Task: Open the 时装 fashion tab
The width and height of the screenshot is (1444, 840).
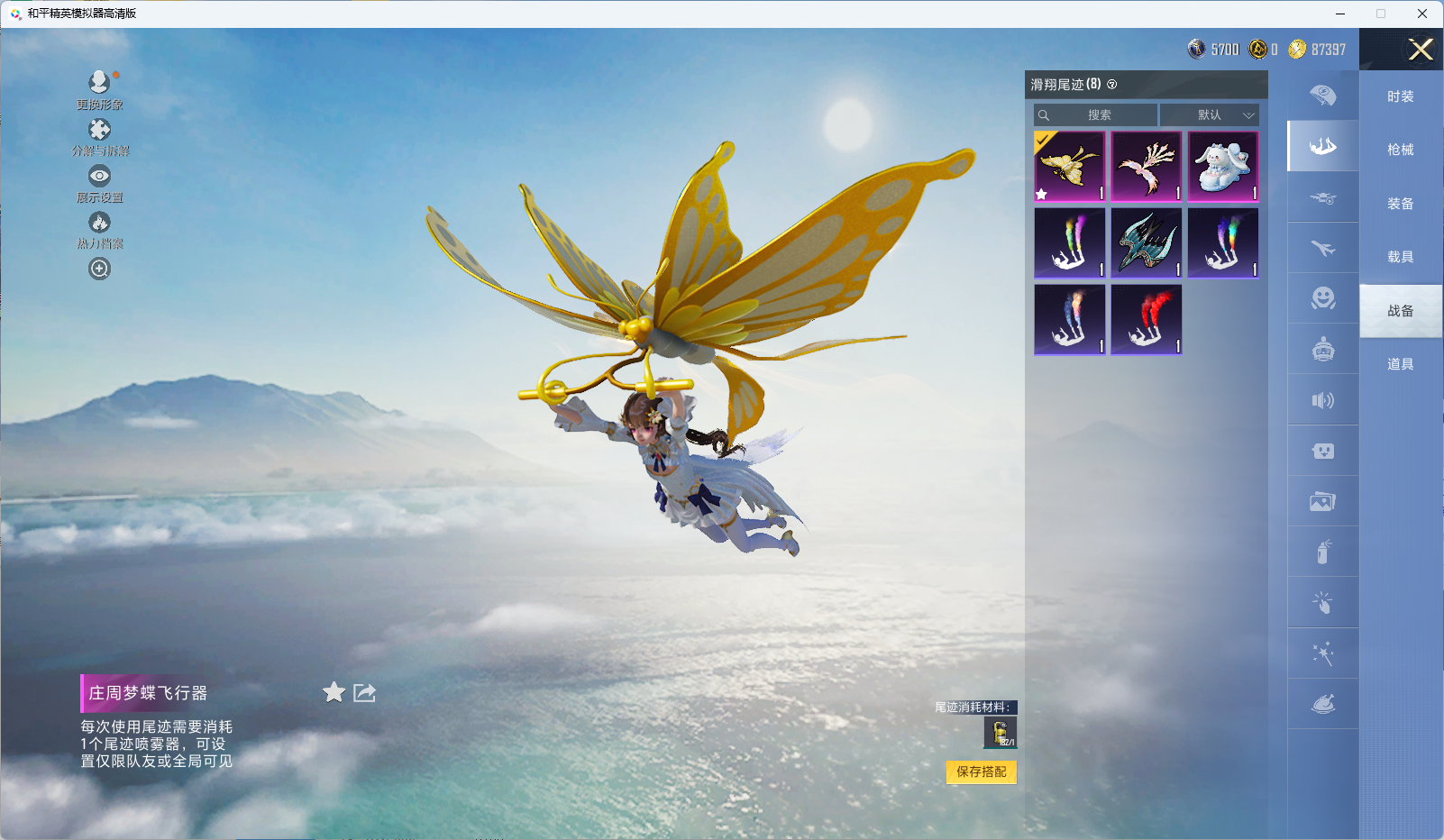Action: pyautogui.click(x=1400, y=96)
